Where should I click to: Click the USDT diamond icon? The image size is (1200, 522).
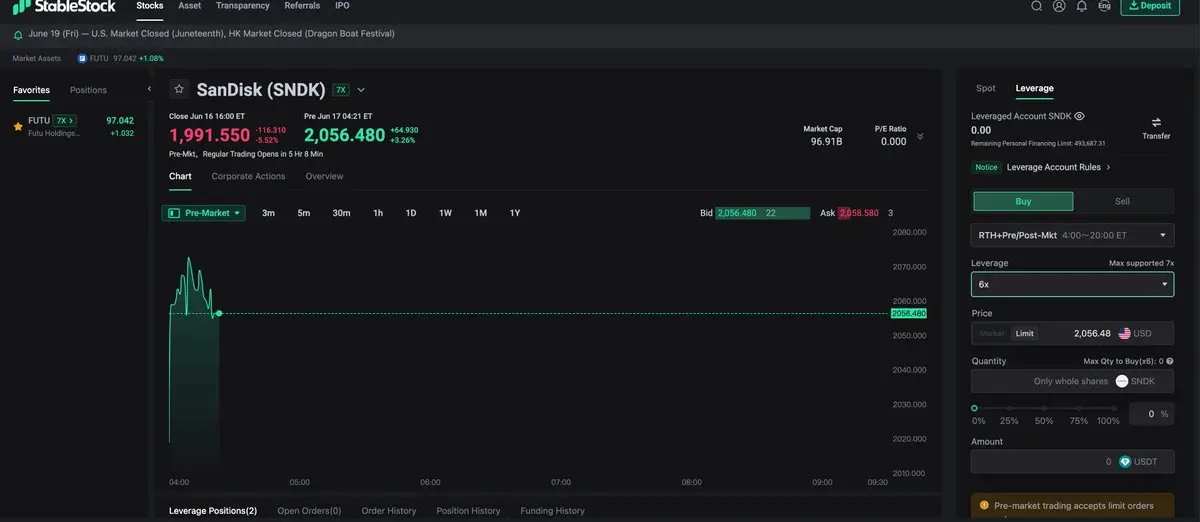pyautogui.click(x=1125, y=462)
